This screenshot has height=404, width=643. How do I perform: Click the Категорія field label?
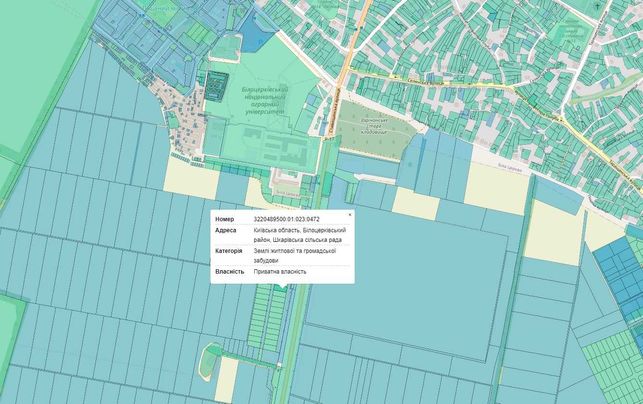coord(228,251)
